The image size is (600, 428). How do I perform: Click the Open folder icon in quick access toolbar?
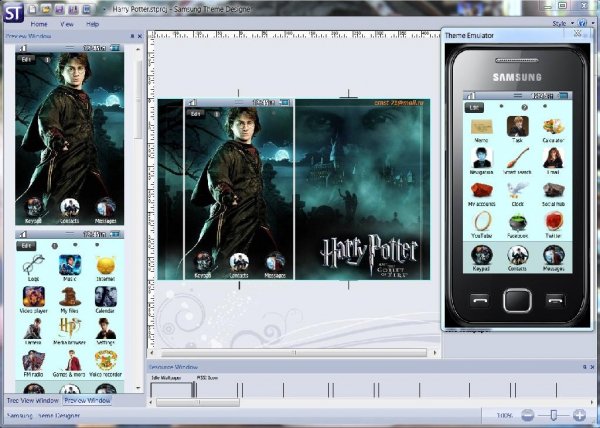tap(46, 9)
